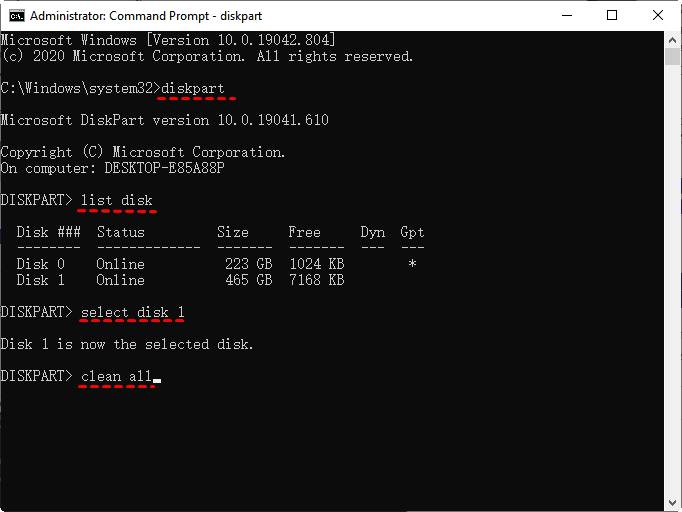Close the Command Prompt window
This screenshot has width=682, height=512.
658,15
